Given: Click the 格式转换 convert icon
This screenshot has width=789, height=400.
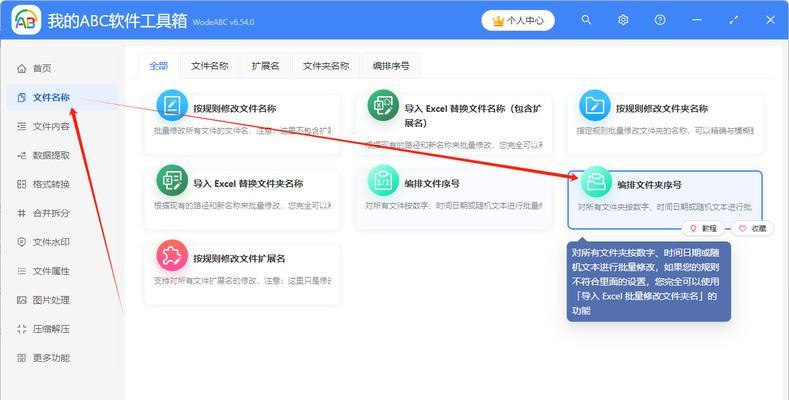Looking at the screenshot, I should click(x=22, y=184).
